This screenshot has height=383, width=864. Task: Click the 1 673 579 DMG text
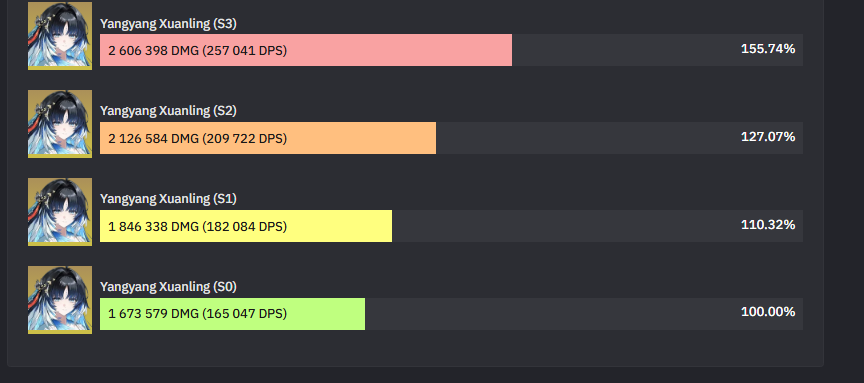153,314
